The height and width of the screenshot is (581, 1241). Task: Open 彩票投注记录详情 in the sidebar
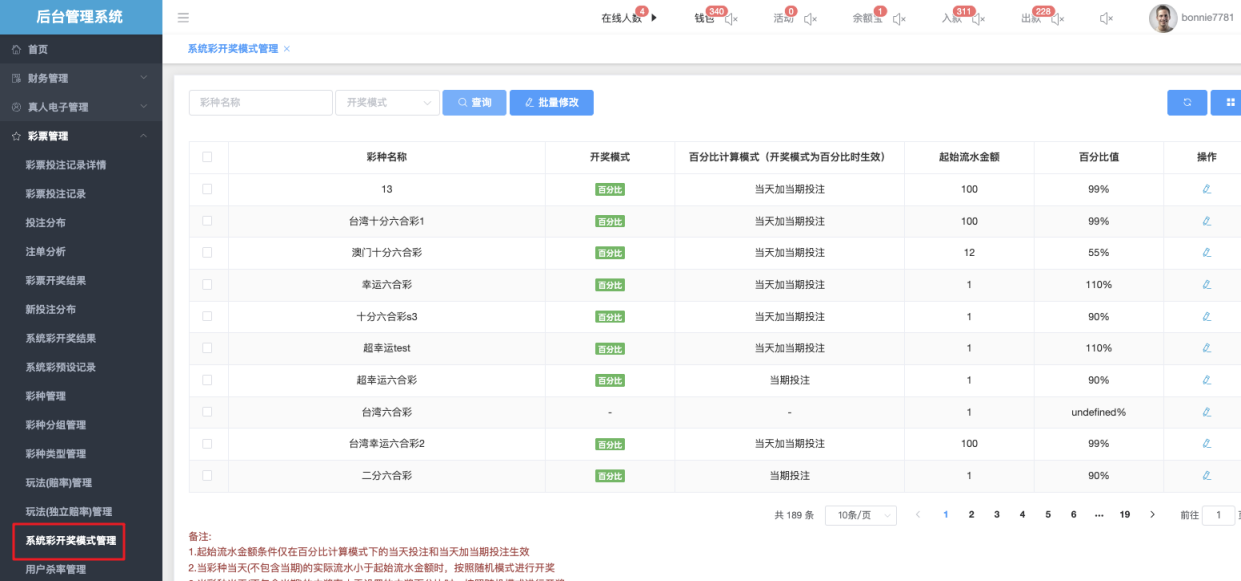pos(66,165)
